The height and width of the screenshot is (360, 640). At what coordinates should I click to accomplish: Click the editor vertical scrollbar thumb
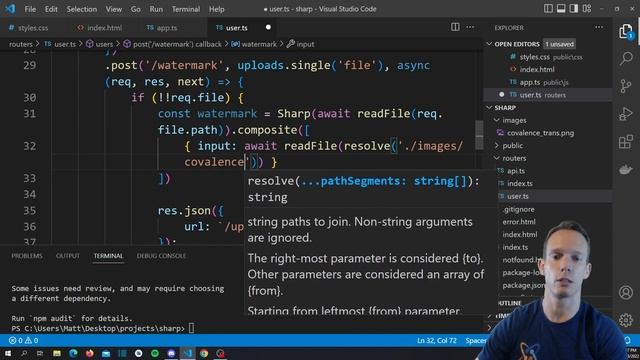(x=479, y=135)
